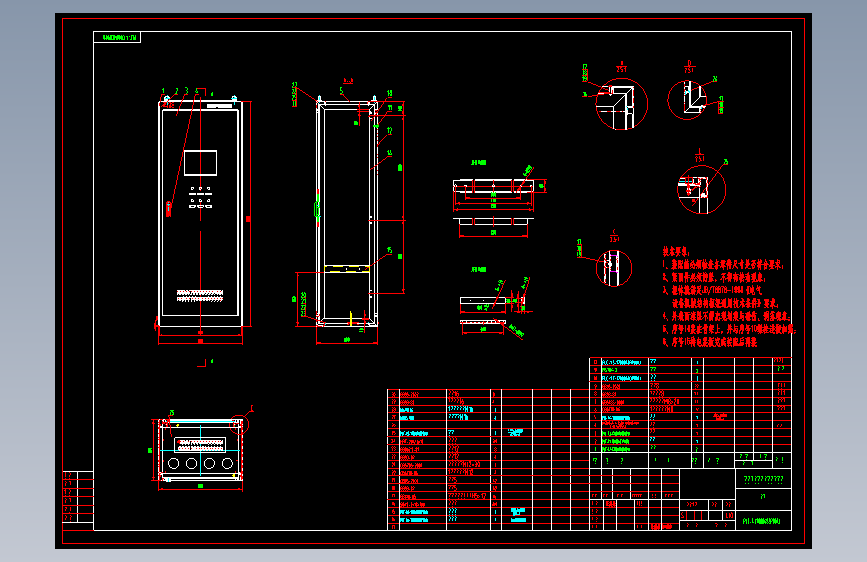Select the cabinet bottom plan view

tap(201, 450)
